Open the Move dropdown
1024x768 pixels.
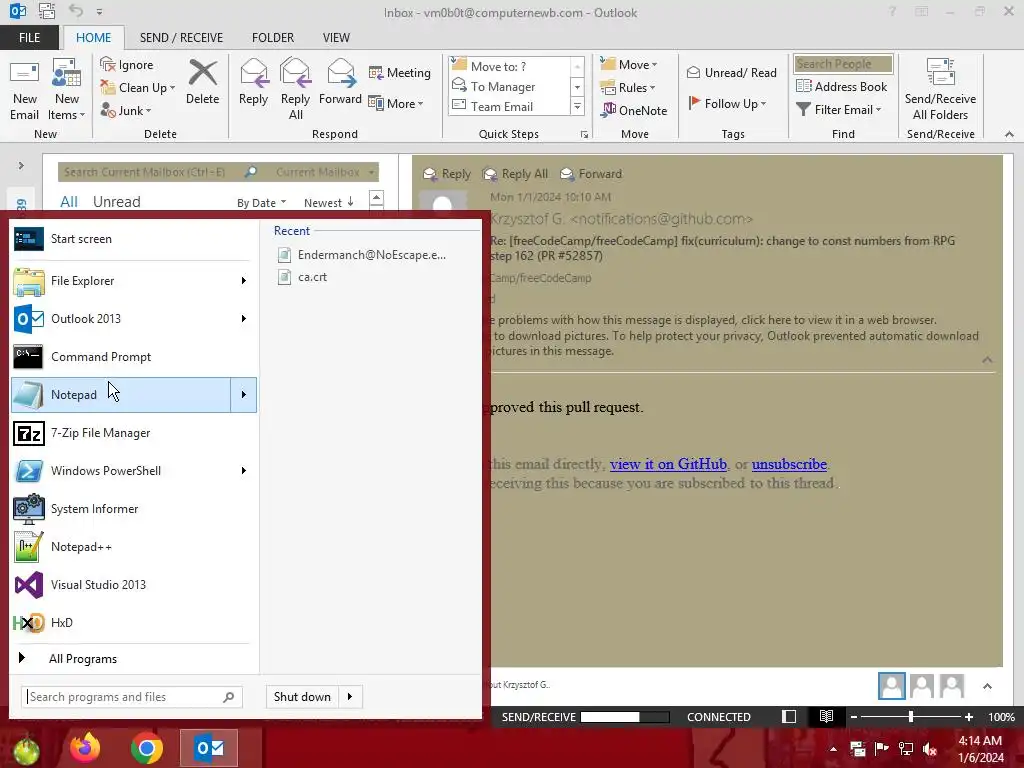point(629,64)
